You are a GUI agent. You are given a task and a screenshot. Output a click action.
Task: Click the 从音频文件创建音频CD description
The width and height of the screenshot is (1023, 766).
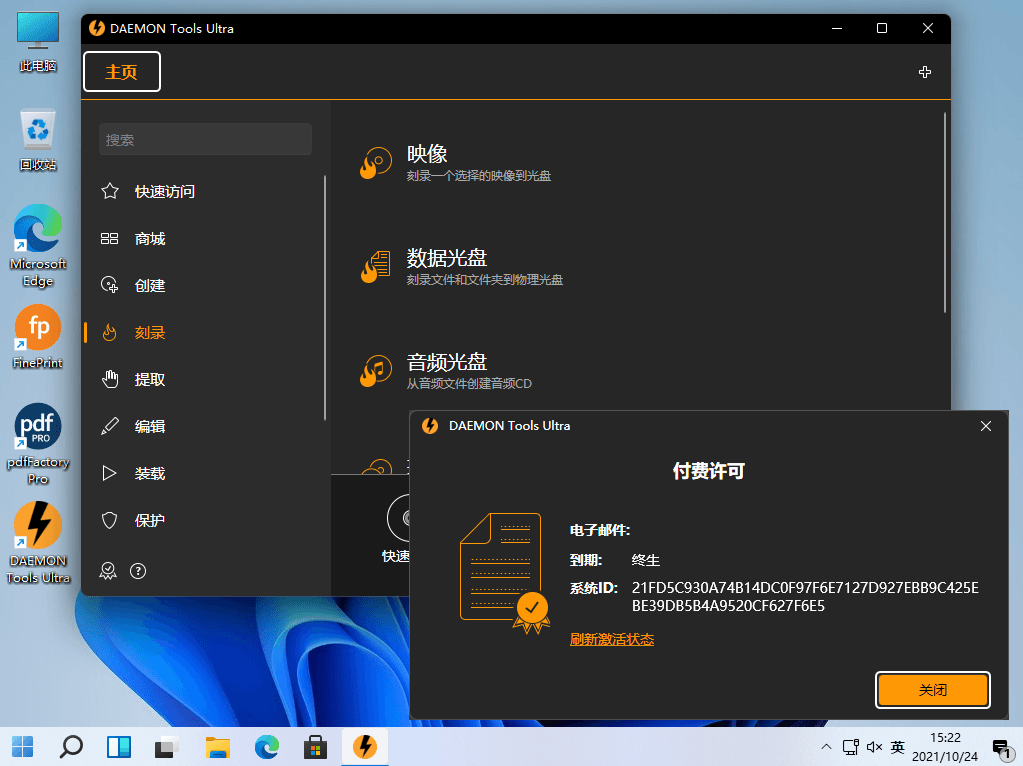[469, 384]
